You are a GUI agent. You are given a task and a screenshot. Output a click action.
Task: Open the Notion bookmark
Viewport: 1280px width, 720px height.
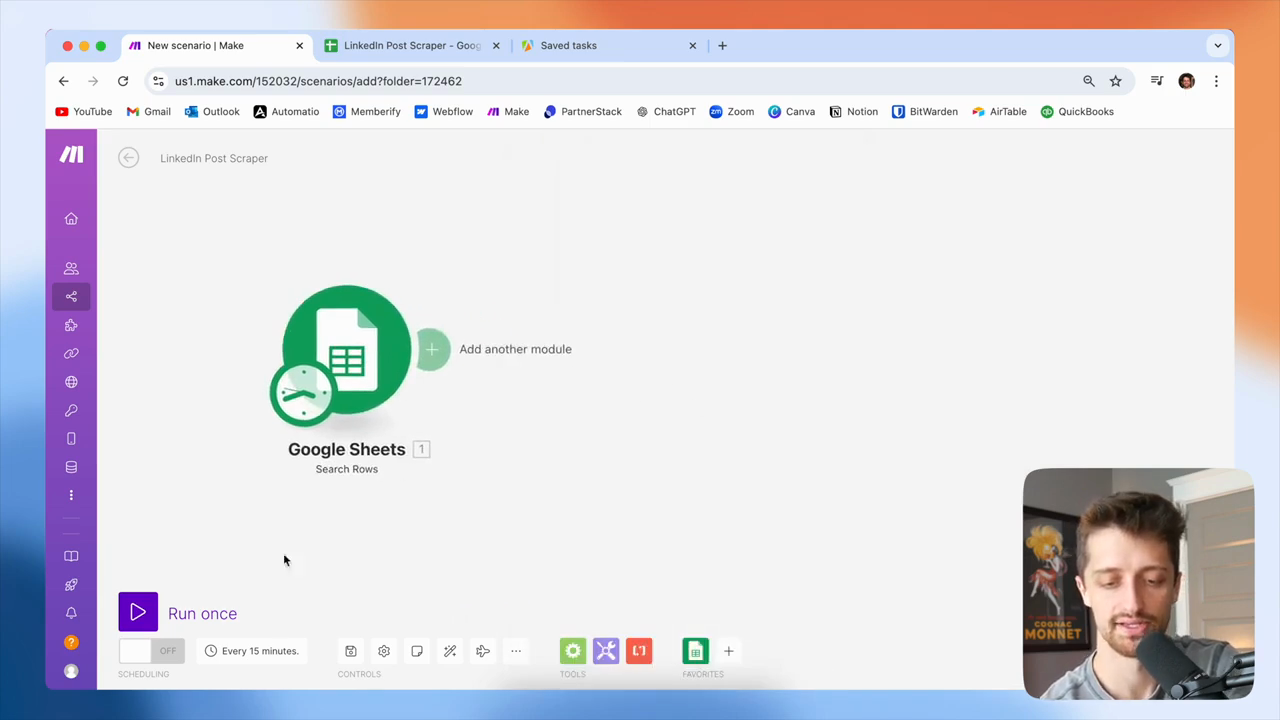click(854, 112)
